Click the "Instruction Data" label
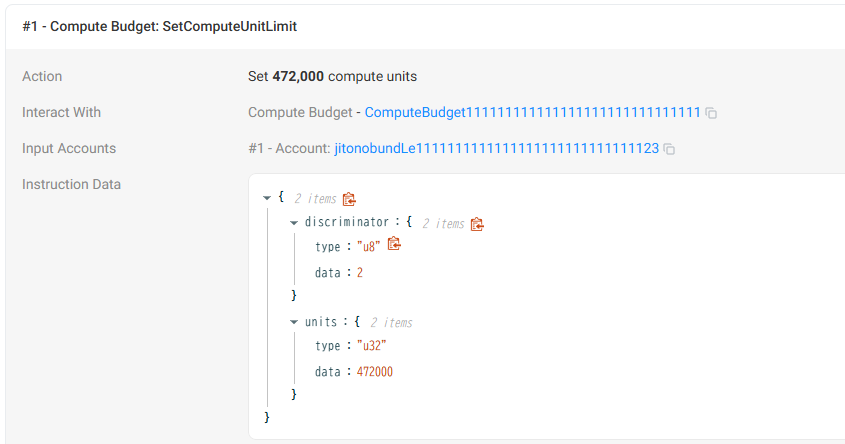Screen dimensions: 845x444 [x=71, y=185]
